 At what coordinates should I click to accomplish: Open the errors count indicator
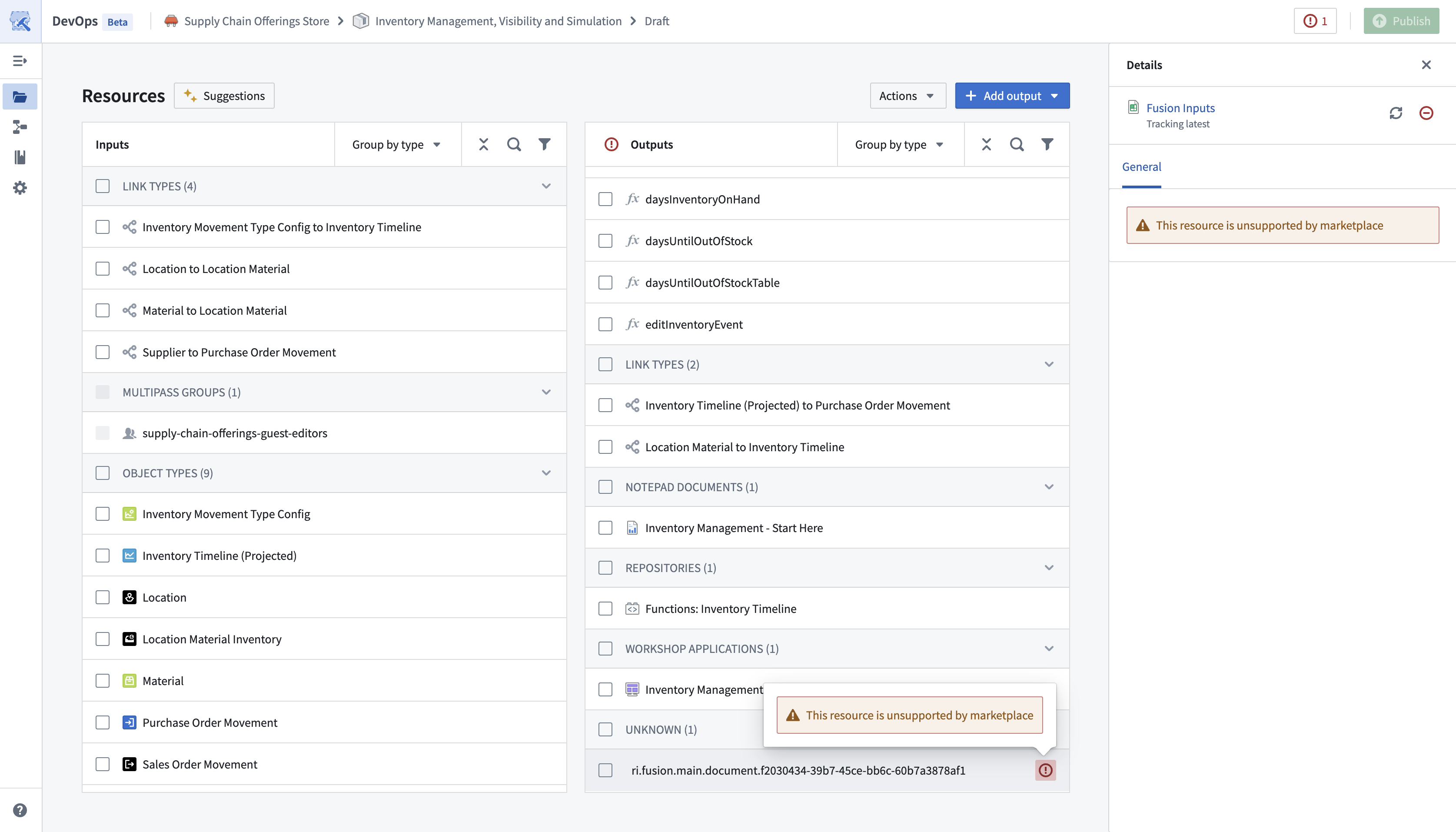tap(1315, 21)
